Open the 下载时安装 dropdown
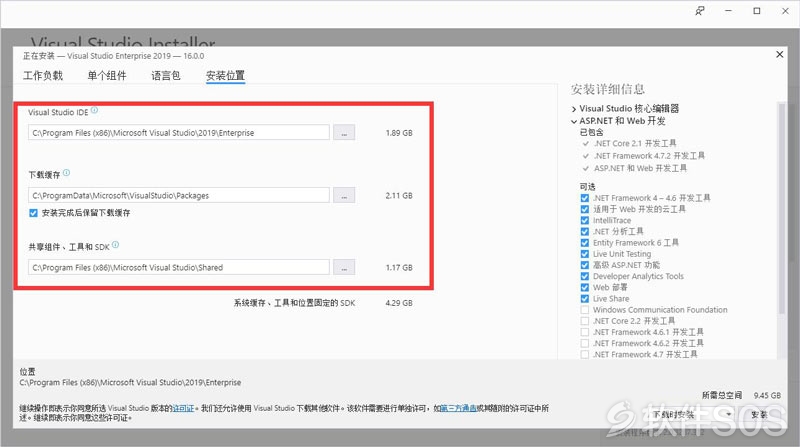Image resolution: width=800 pixels, height=447 pixels. click(x=729, y=414)
